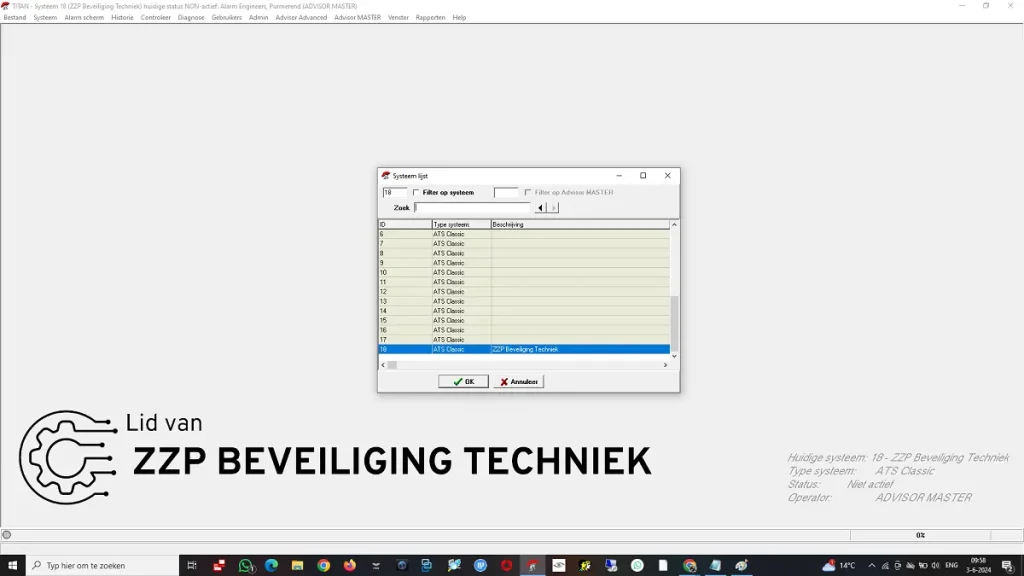The width and height of the screenshot is (1024, 576).
Task: Open File Explorer from the taskbar
Action: pyautogui.click(x=297, y=565)
